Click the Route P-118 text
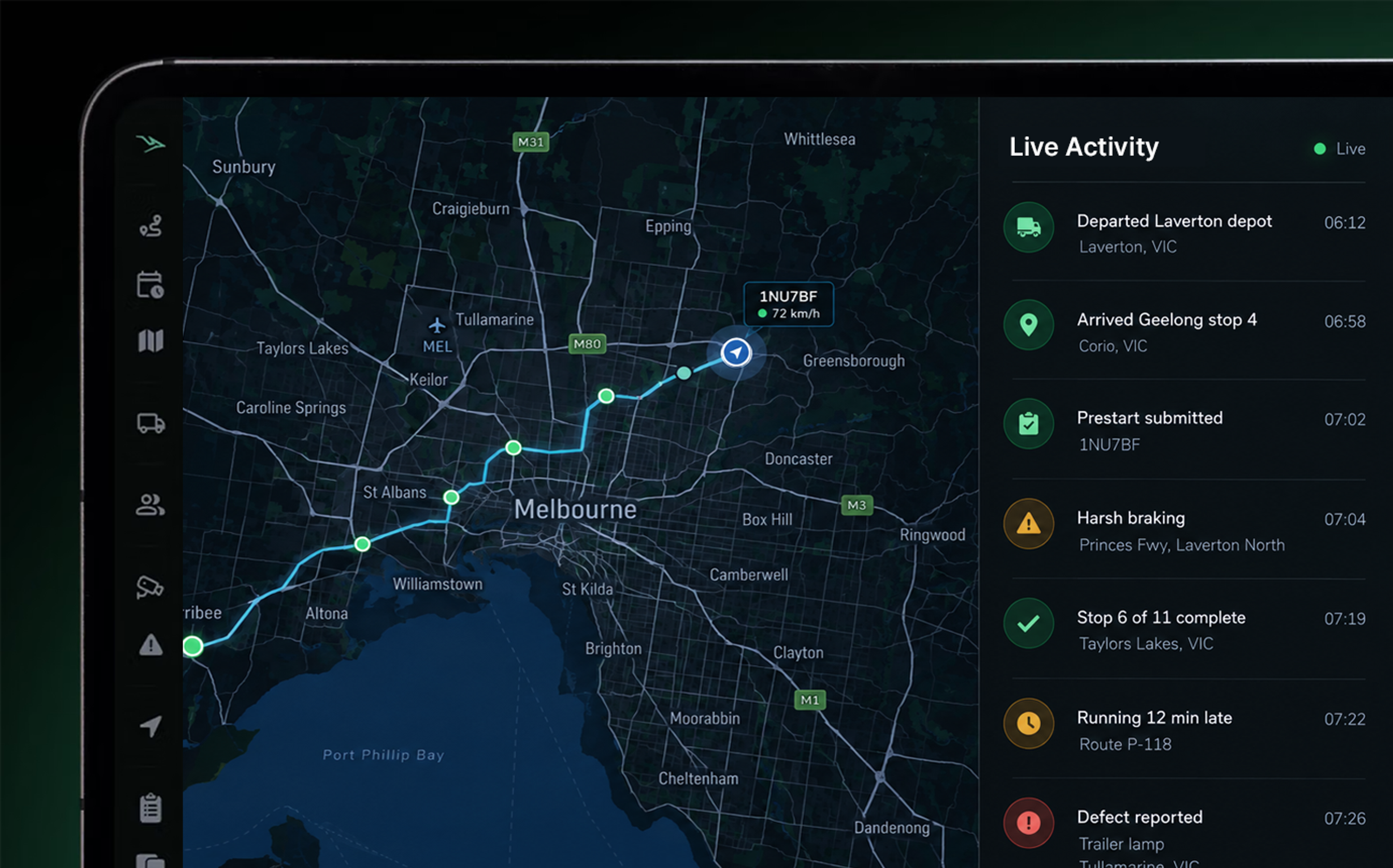 pos(1125,744)
